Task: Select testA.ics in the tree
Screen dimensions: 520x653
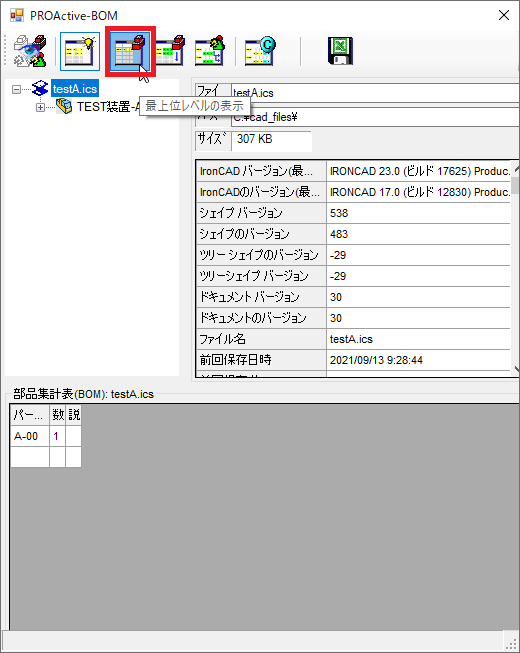Action: coord(75,89)
